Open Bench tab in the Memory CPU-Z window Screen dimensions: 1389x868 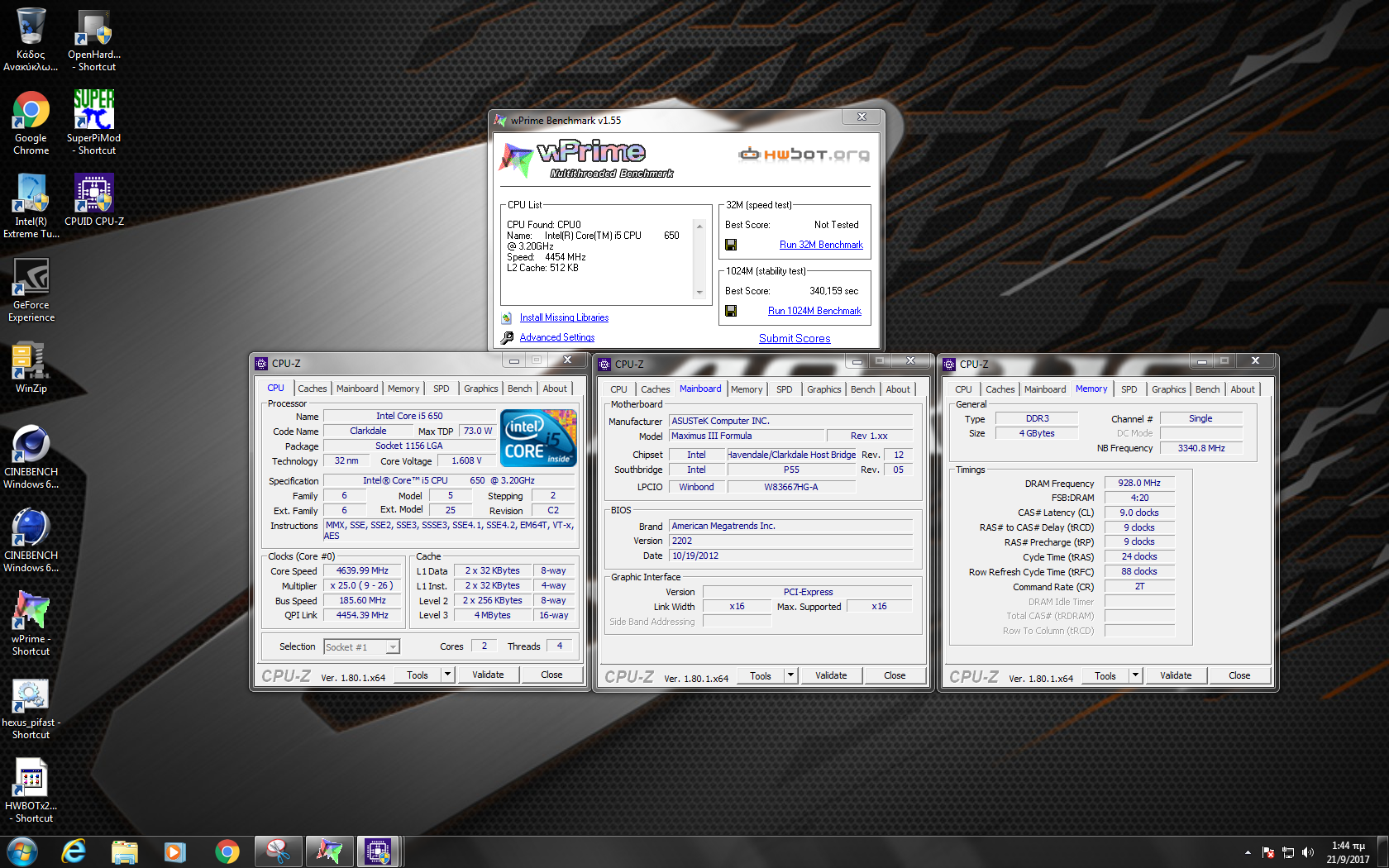click(1208, 389)
